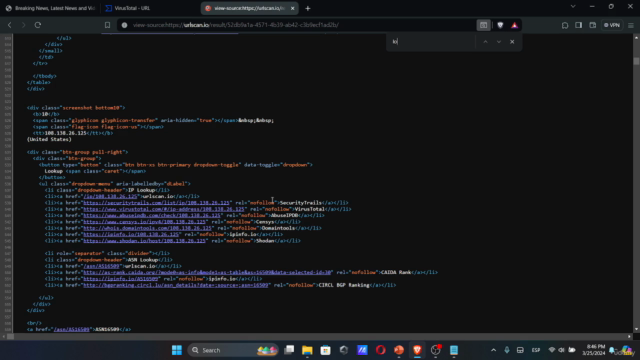
Task: Select the view-source urlscan.io tab
Action: tap(249, 8)
